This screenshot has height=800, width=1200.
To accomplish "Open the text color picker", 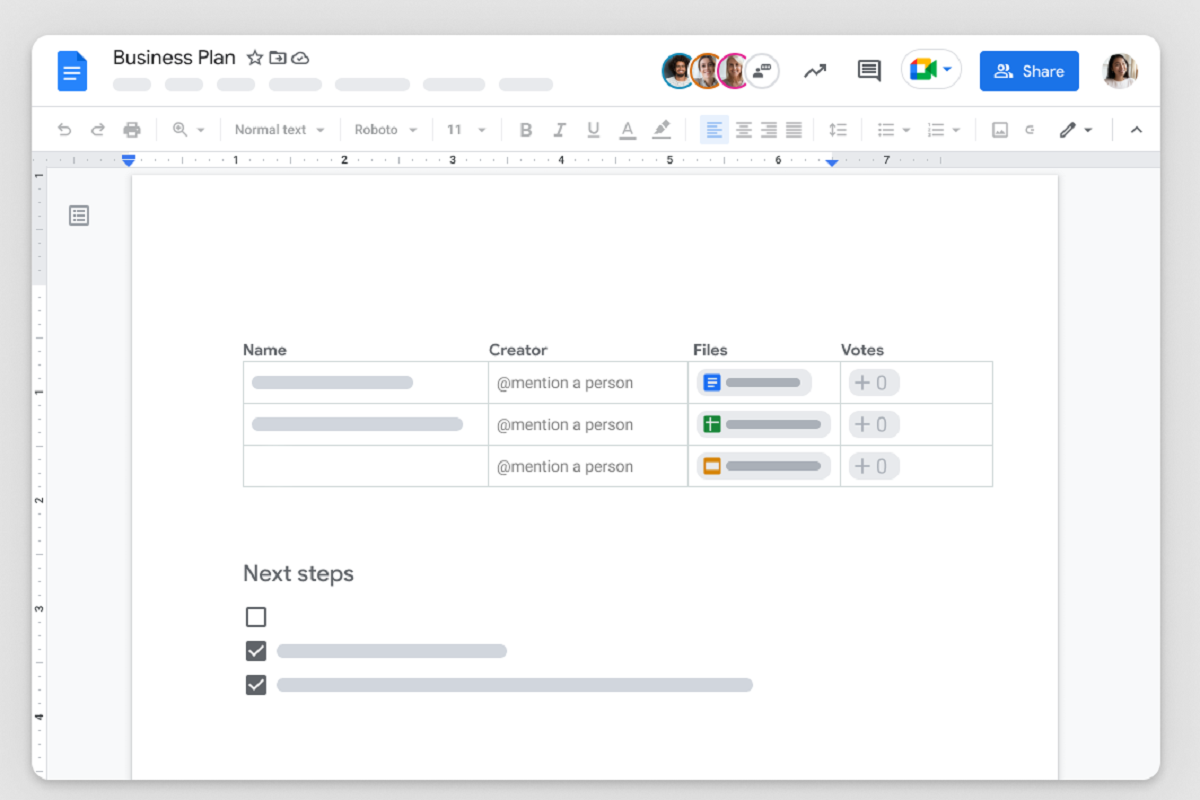I will (627, 130).
